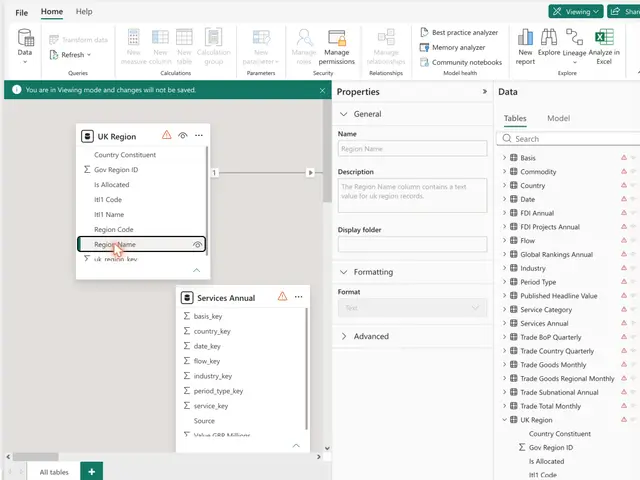Viewport: 640px width, 480px height.
Task: Toggle Basis visibility in Data pane
Action: (x=633, y=158)
